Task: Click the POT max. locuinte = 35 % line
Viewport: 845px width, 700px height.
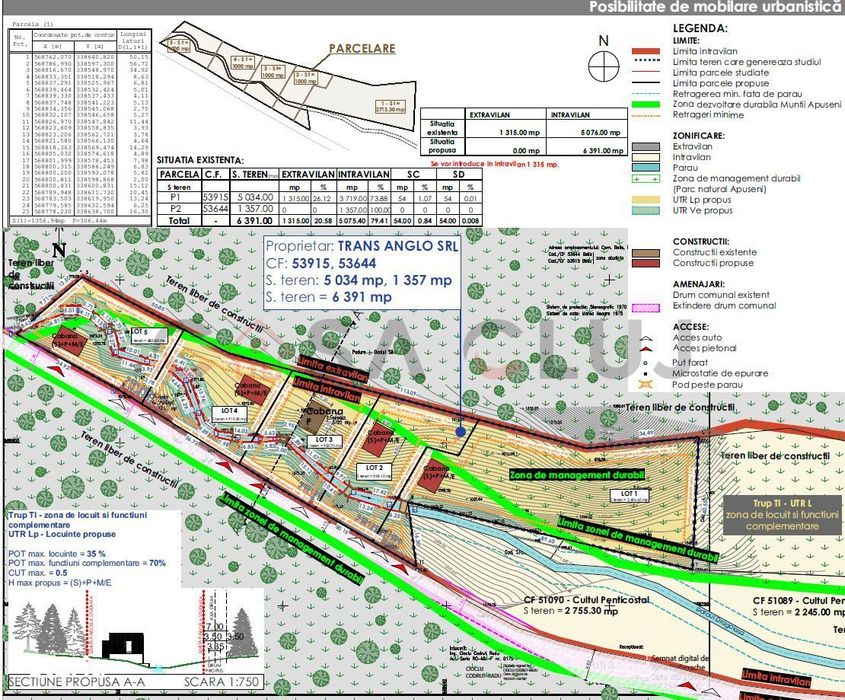Action: click(57, 553)
